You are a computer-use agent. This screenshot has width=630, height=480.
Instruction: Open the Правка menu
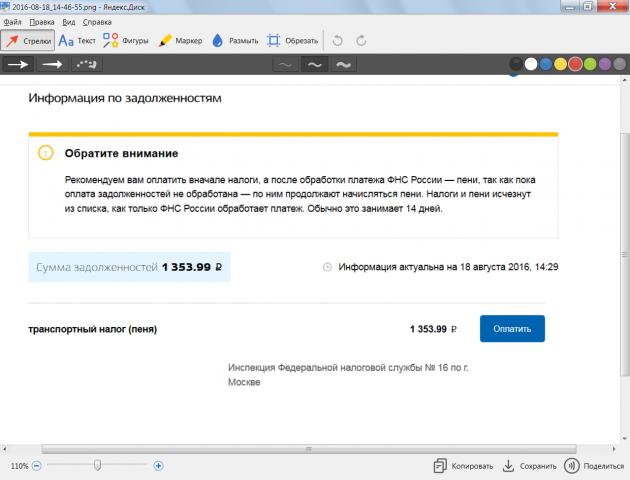[42, 22]
